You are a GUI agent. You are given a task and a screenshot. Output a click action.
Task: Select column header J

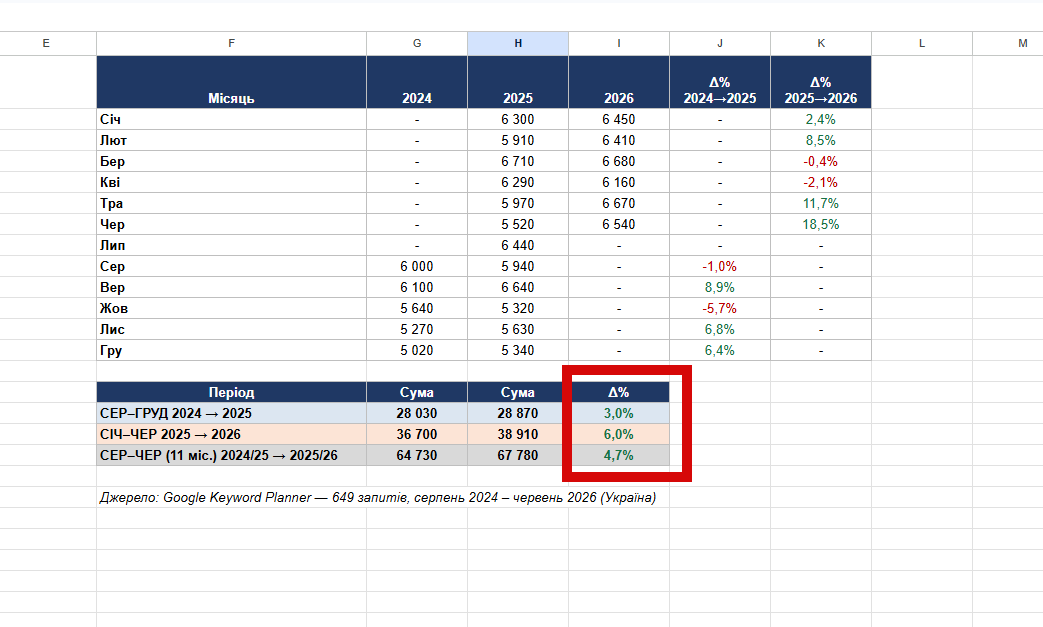pyautogui.click(x=720, y=43)
